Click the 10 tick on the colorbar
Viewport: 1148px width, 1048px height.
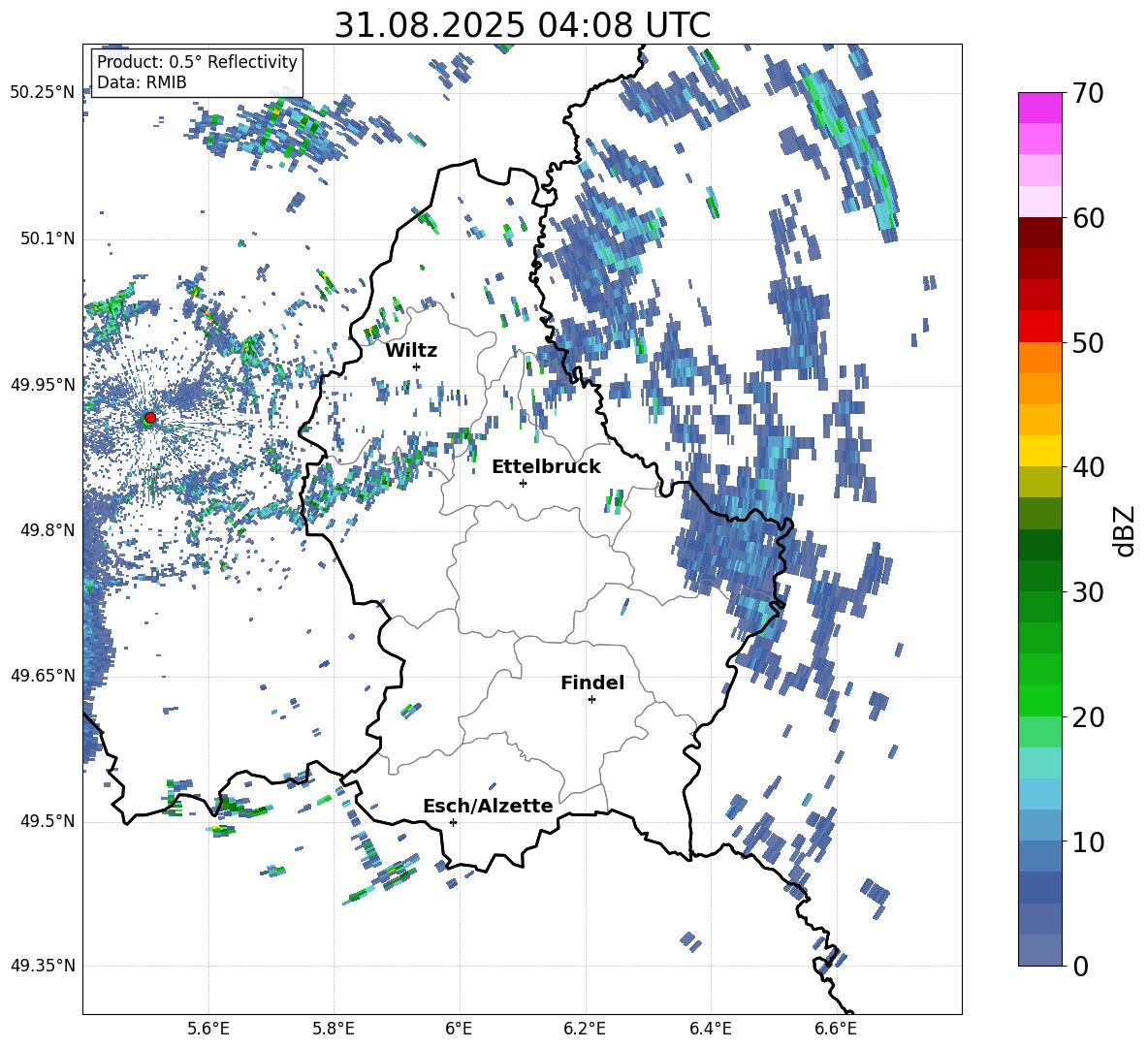click(x=1087, y=842)
